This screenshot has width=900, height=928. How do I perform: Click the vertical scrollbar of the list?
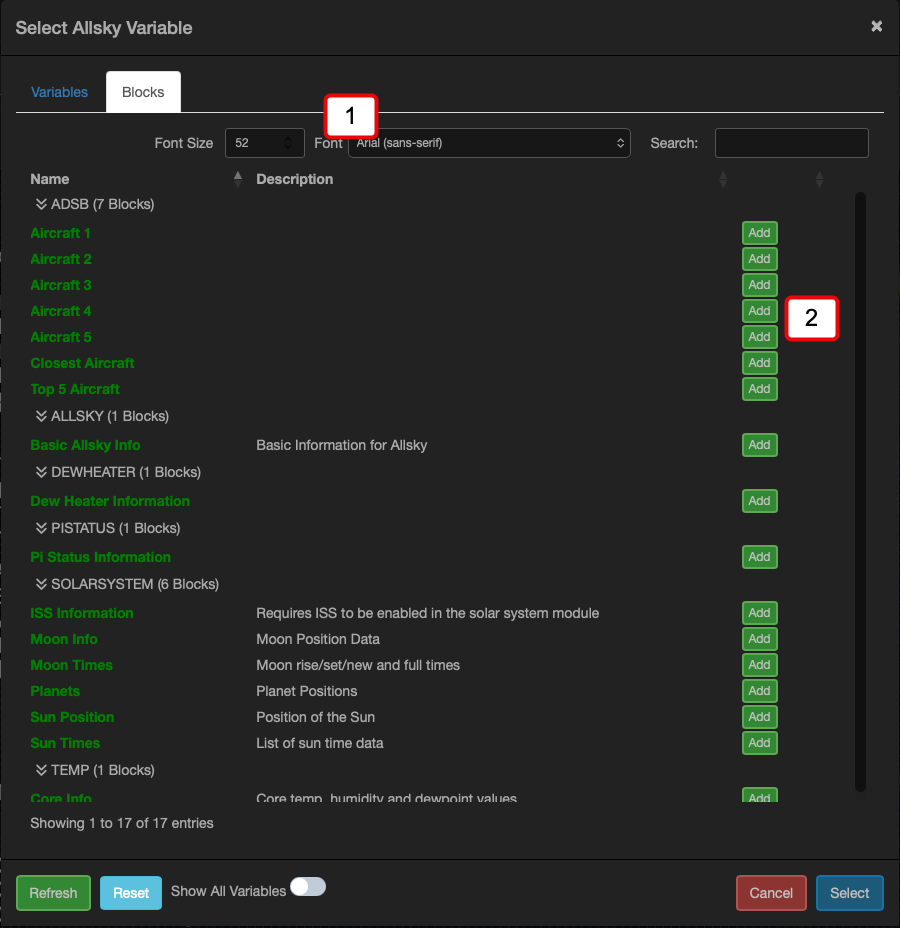point(860,490)
